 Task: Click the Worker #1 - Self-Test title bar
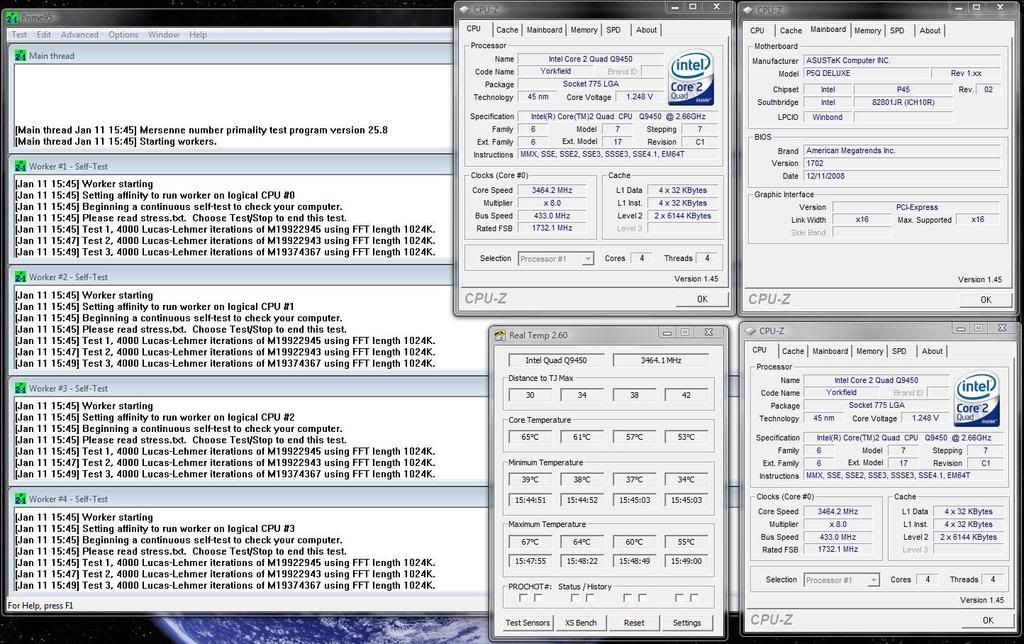[232, 167]
